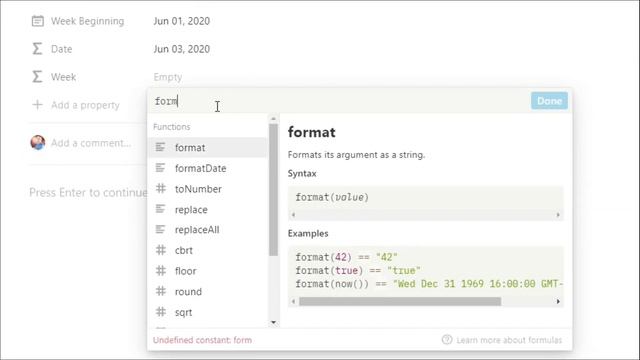640x360 pixels.
Task: Click the Week Beginning property label
Action: tap(87, 21)
